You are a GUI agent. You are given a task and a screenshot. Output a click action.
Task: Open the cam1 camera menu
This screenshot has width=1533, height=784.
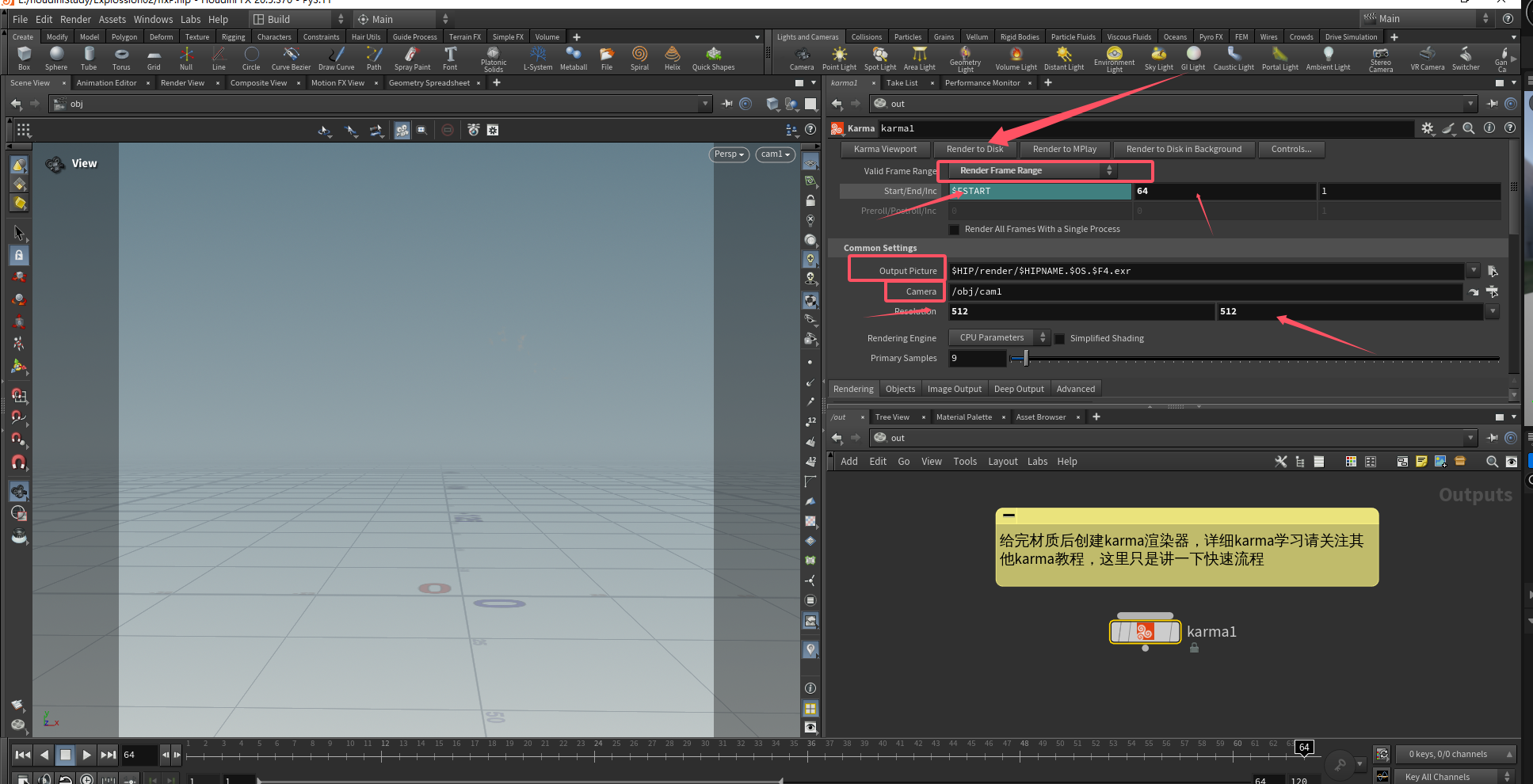pyautogui.click(x=775, y=154)
